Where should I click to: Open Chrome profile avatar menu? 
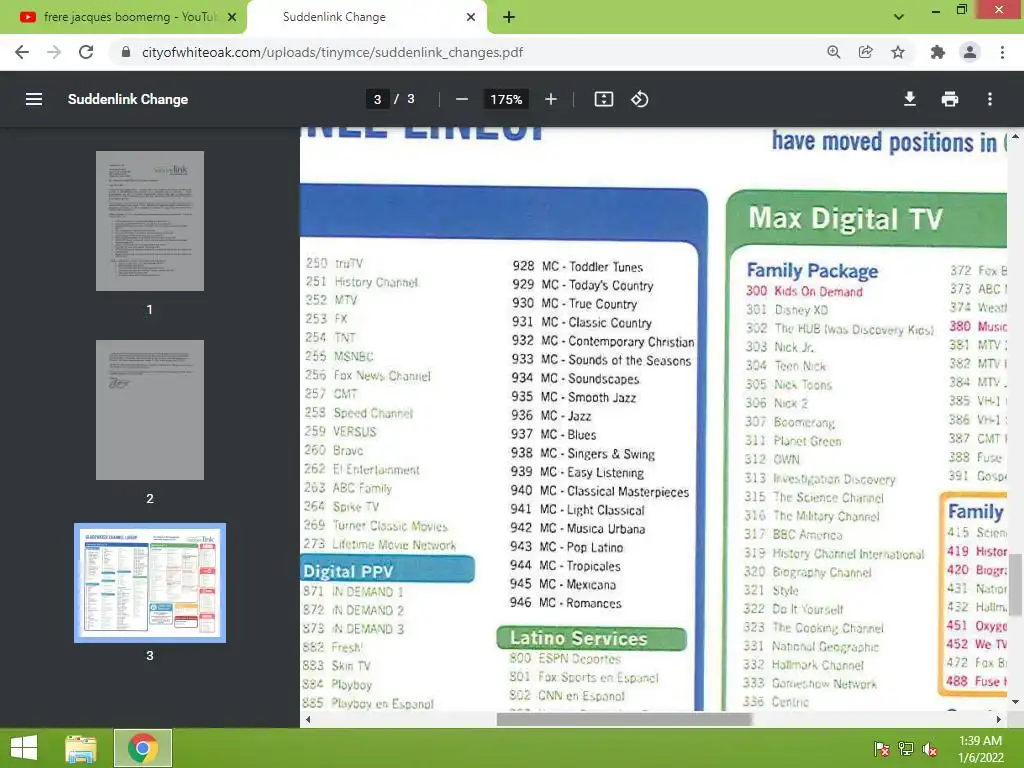coord(970,52)
